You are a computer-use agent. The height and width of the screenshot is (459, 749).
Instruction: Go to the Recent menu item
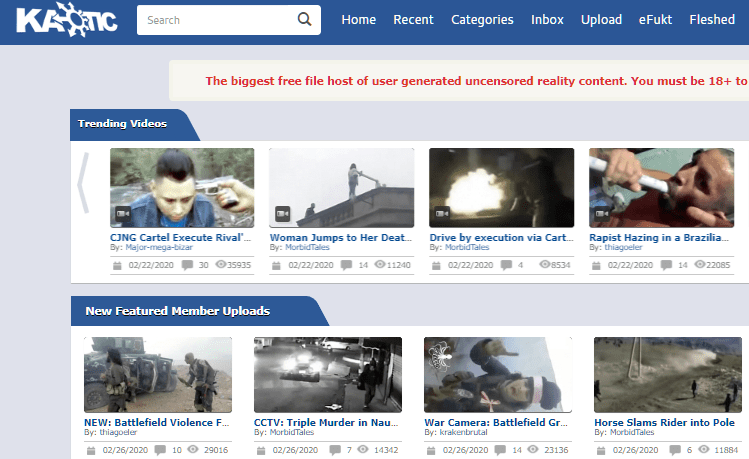click(413, 20)
